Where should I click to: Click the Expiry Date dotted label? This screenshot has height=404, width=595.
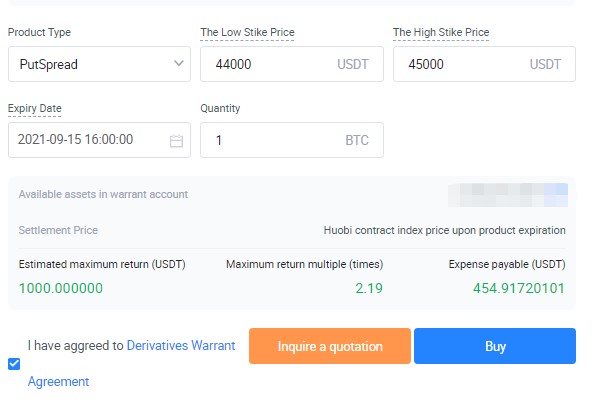click(x=35, y=108)
